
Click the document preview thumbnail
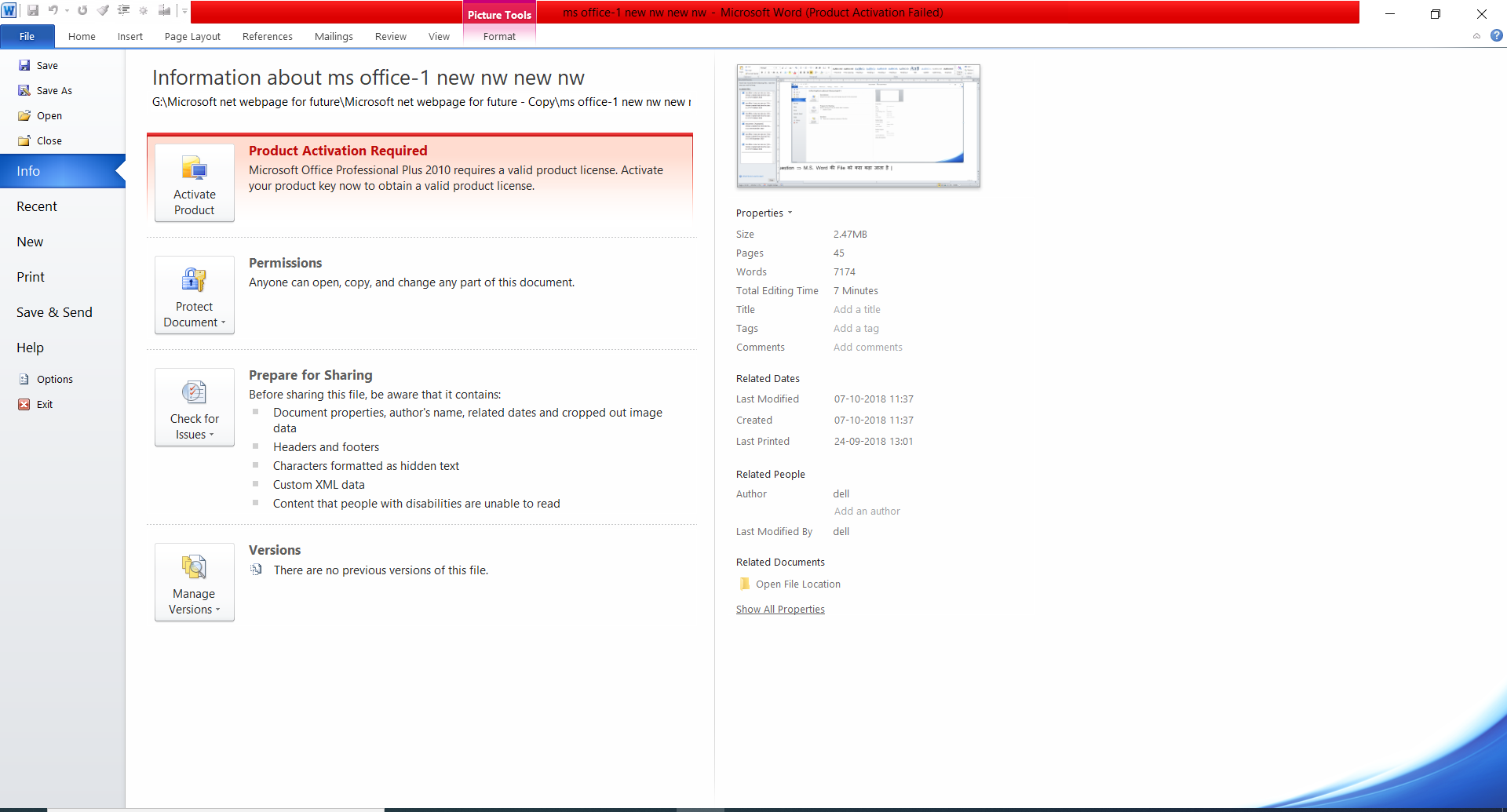coord(858,126)
